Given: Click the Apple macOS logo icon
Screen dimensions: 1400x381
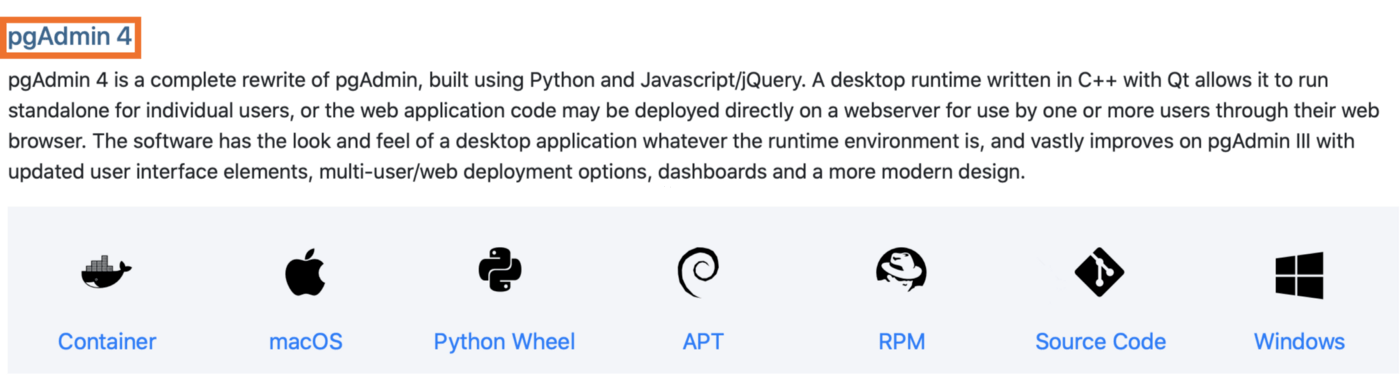Looking at the screenshot, I should (x=305, y=273).
